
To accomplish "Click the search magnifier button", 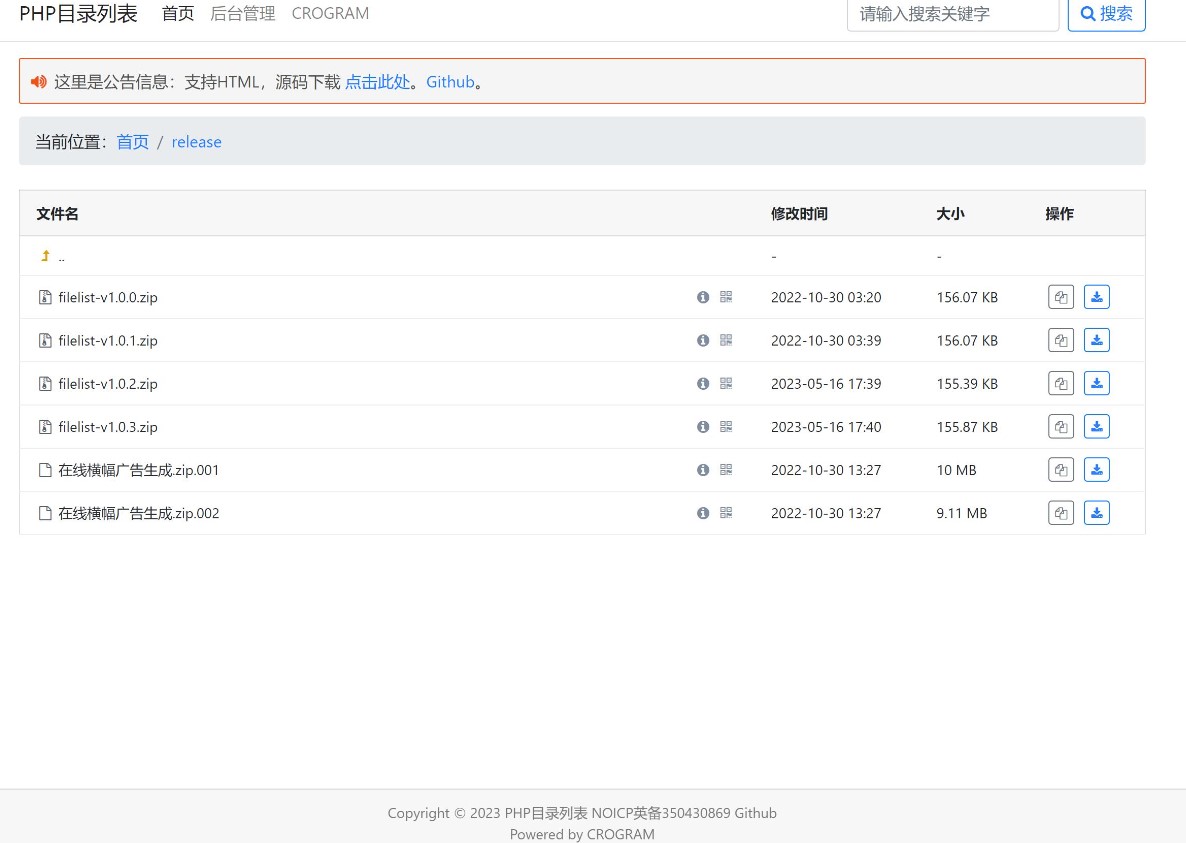I will point(1106,13).
